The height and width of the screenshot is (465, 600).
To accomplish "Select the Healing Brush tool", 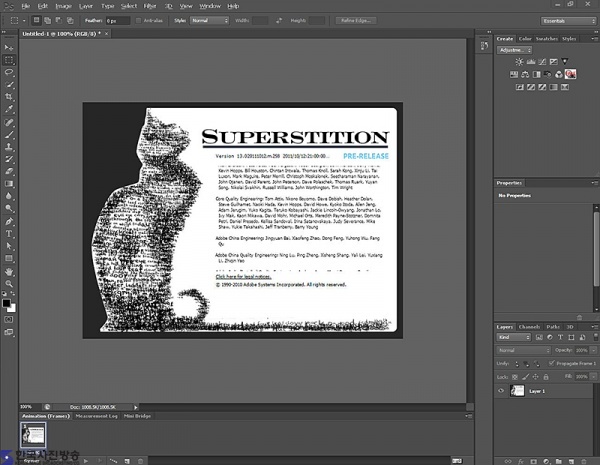I will (8, 122).
